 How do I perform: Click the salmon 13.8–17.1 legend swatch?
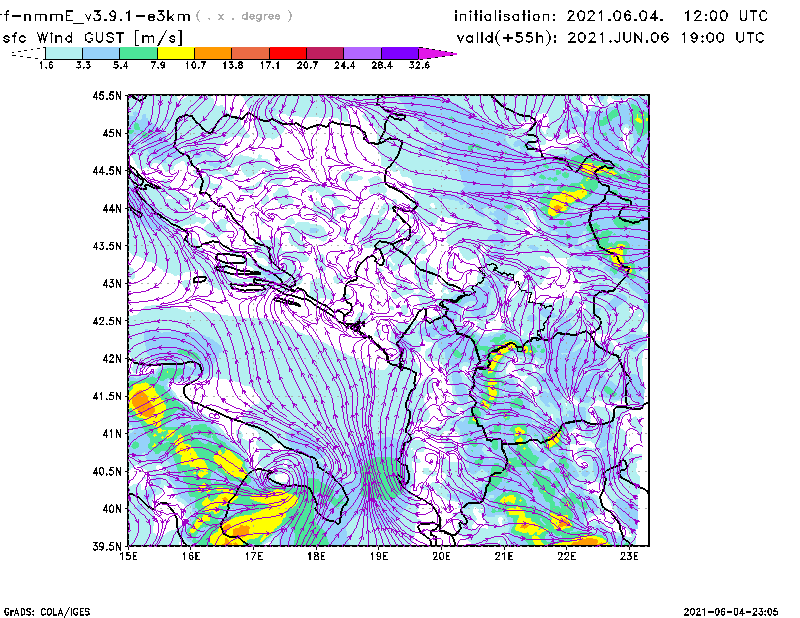(251, 53)
